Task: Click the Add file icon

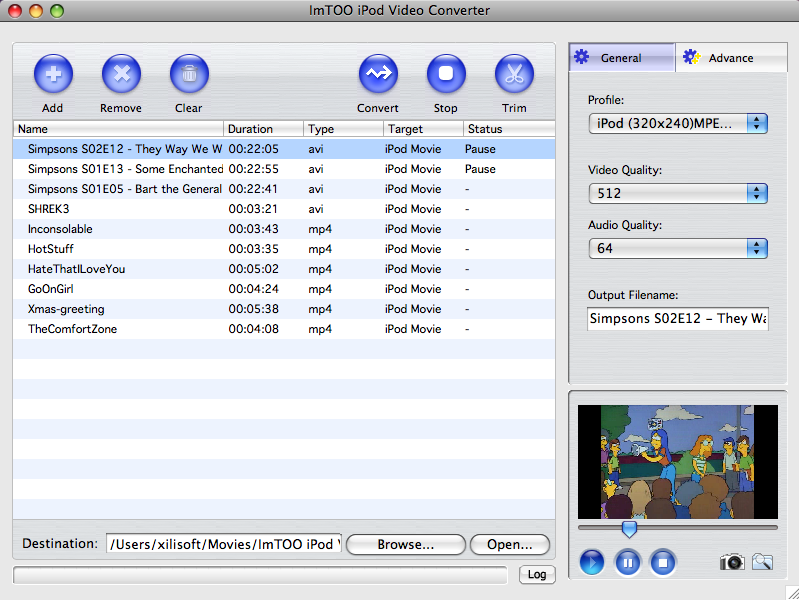Action: [x=53, y=74]
